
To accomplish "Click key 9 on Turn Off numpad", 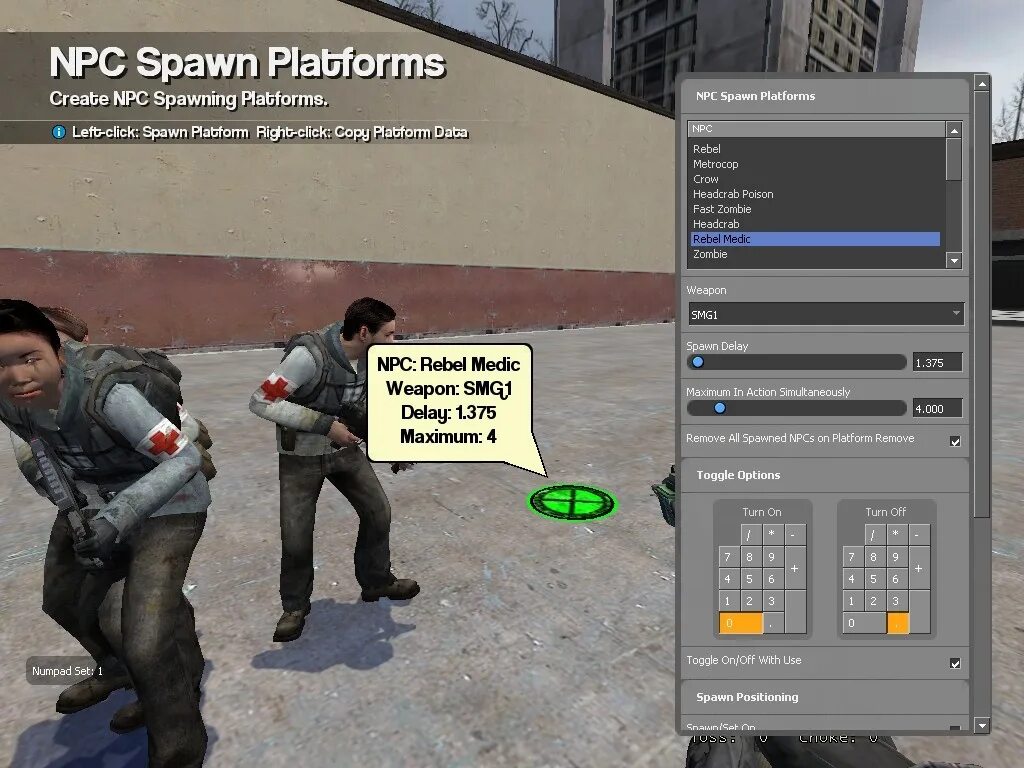I will coord(897,557).
